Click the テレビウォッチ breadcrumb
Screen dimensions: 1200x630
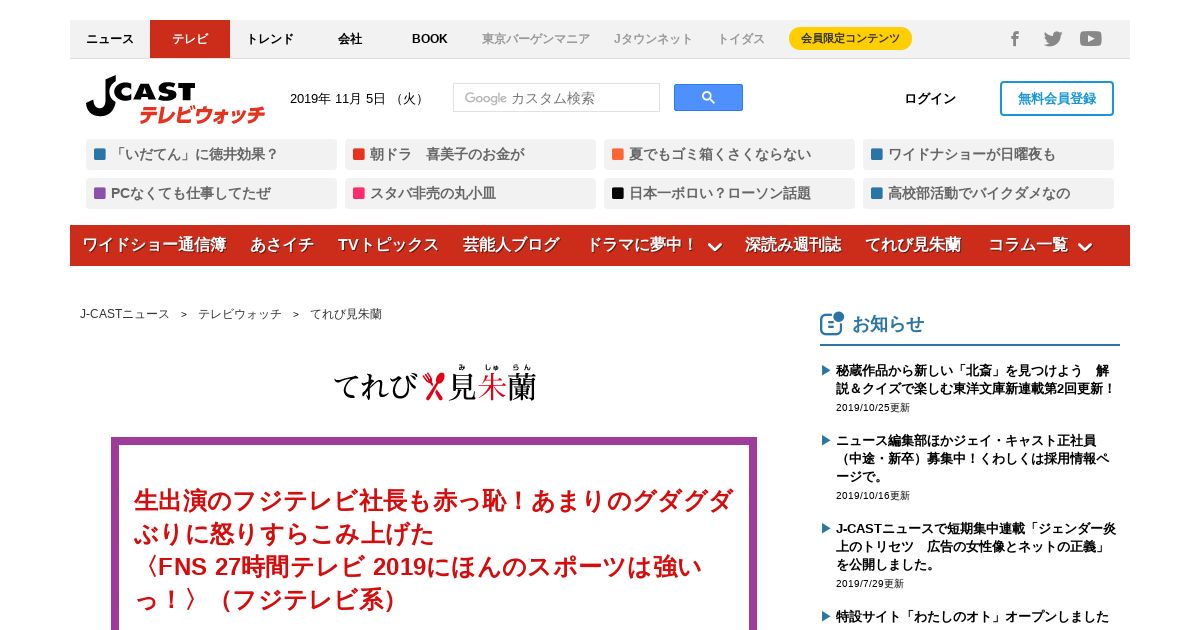click(240, 314)
